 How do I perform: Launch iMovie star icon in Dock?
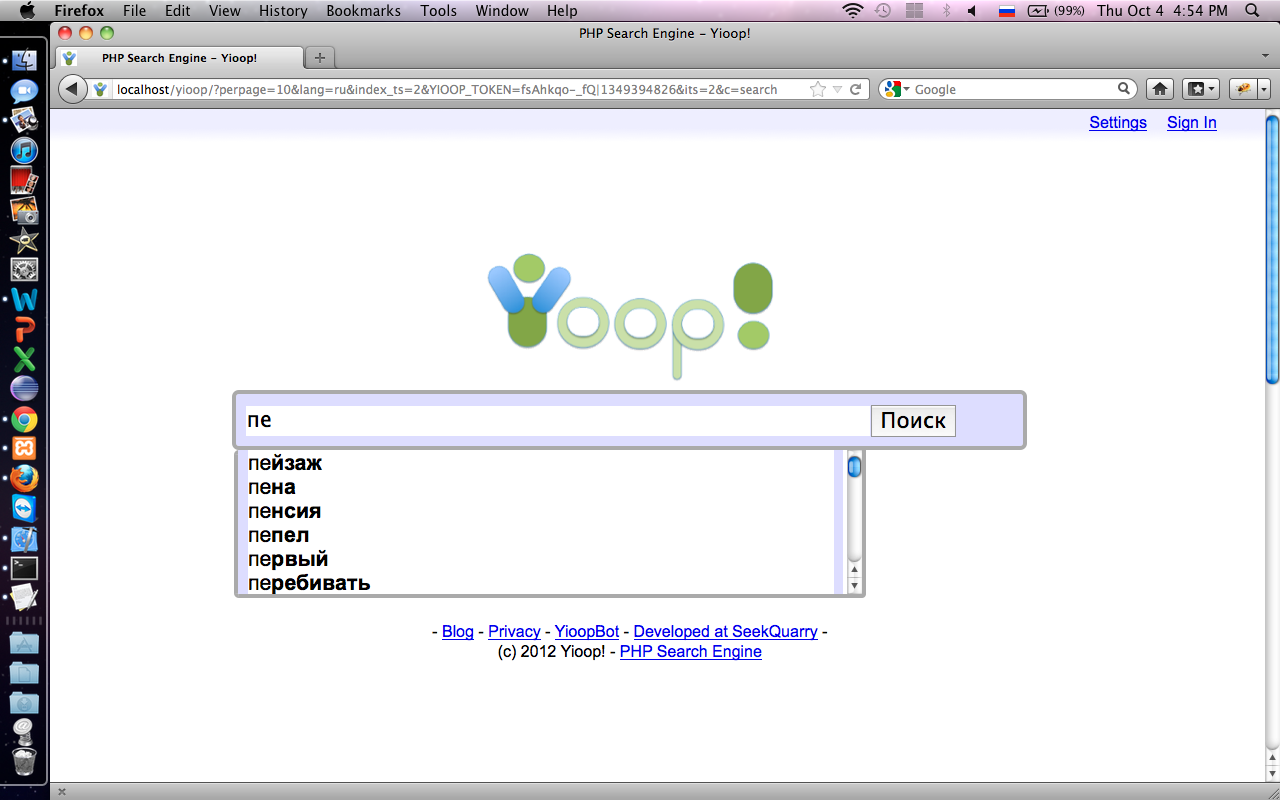tap(24, 240)
